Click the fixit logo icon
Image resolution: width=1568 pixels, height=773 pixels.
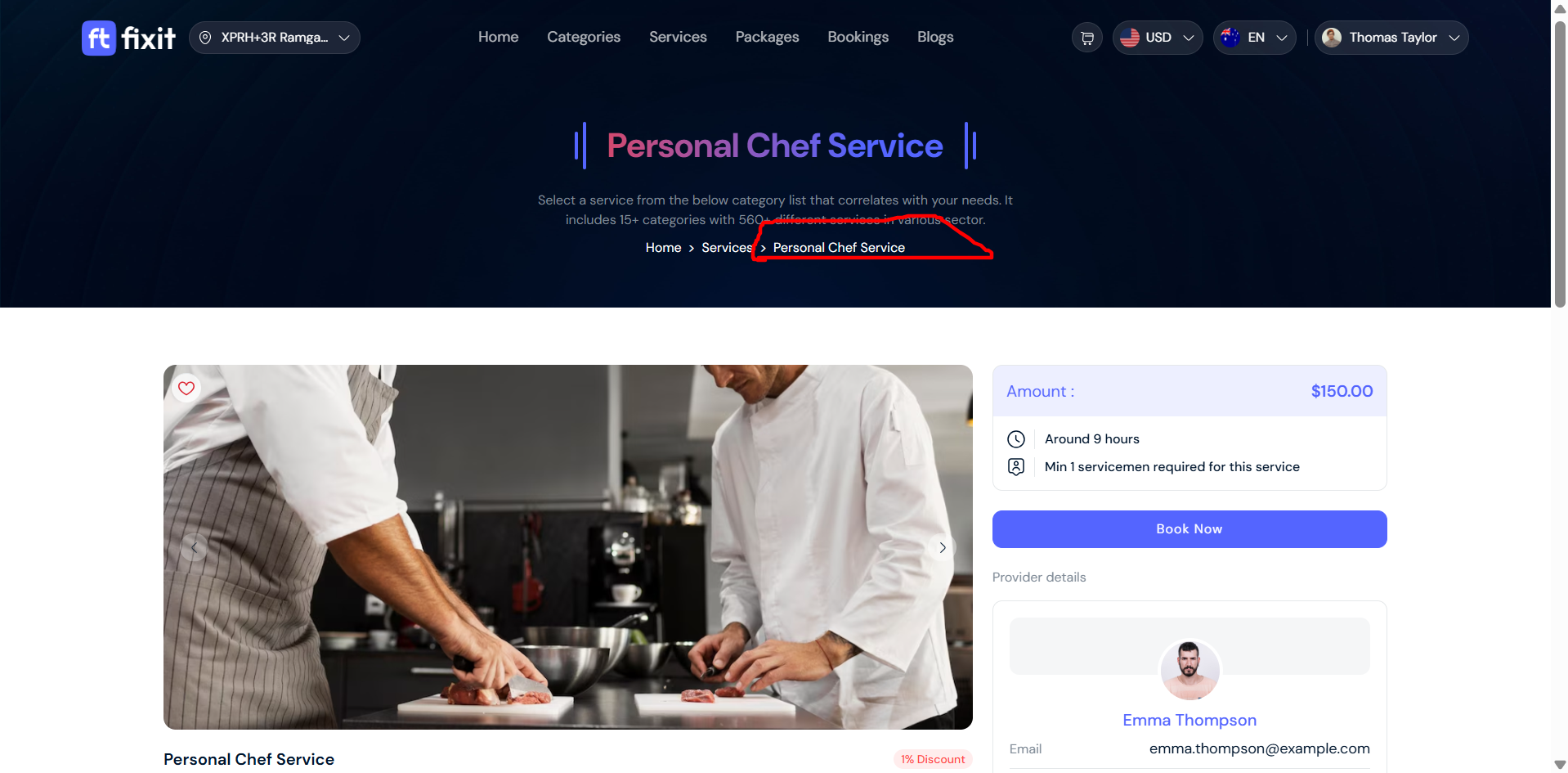pos(99,38)
